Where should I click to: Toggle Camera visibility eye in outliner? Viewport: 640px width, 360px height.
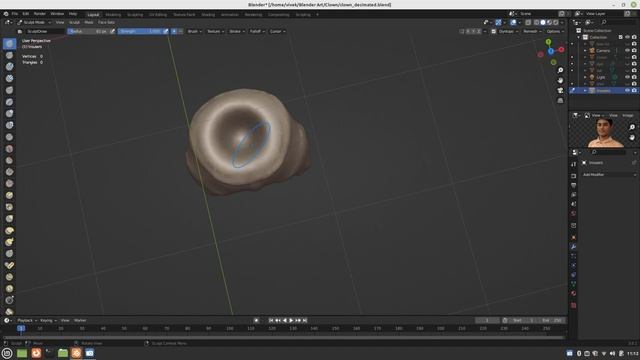click(x=627, y=51)
